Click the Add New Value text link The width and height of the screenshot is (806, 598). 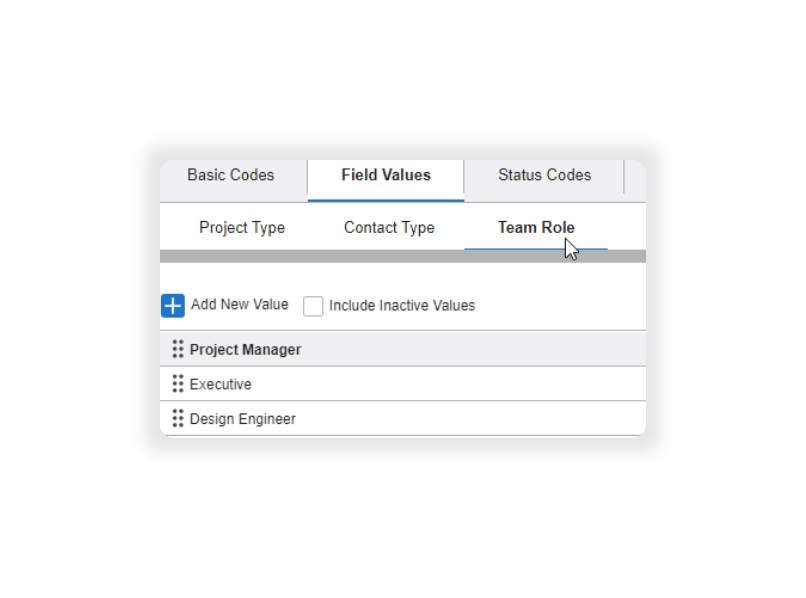(240, 304)
